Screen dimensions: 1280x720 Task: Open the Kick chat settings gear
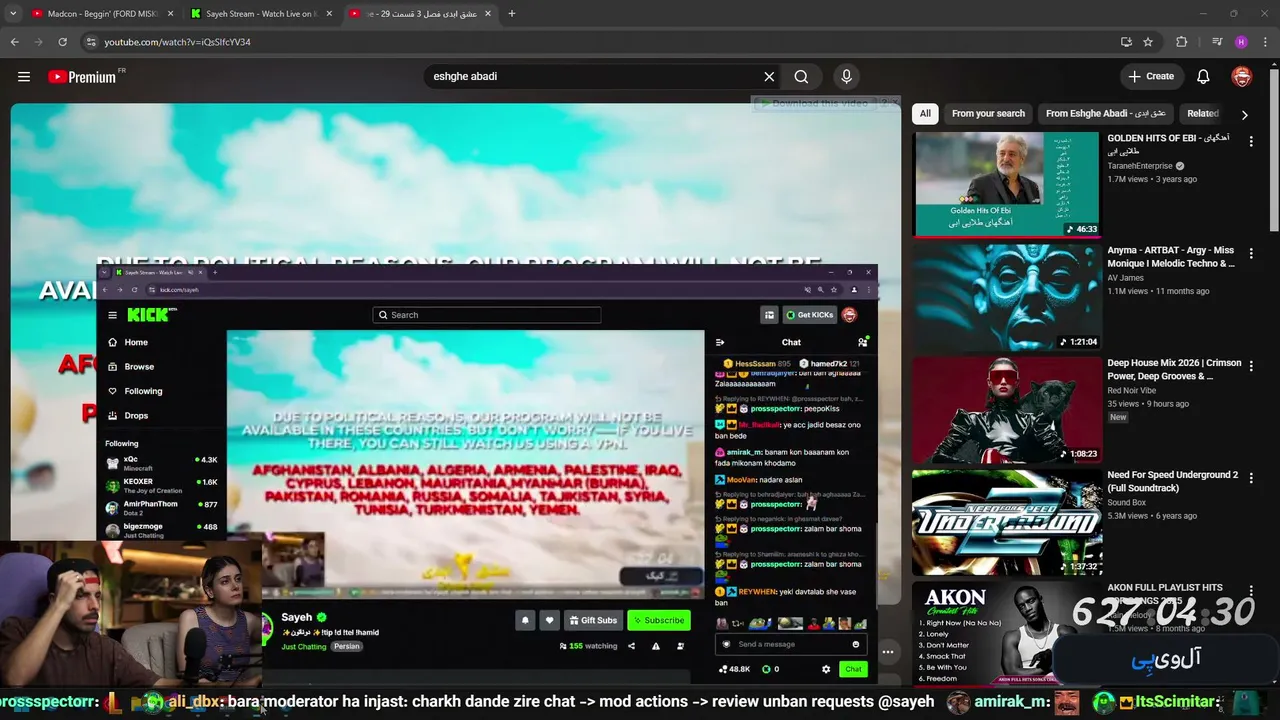coord(826,669)
